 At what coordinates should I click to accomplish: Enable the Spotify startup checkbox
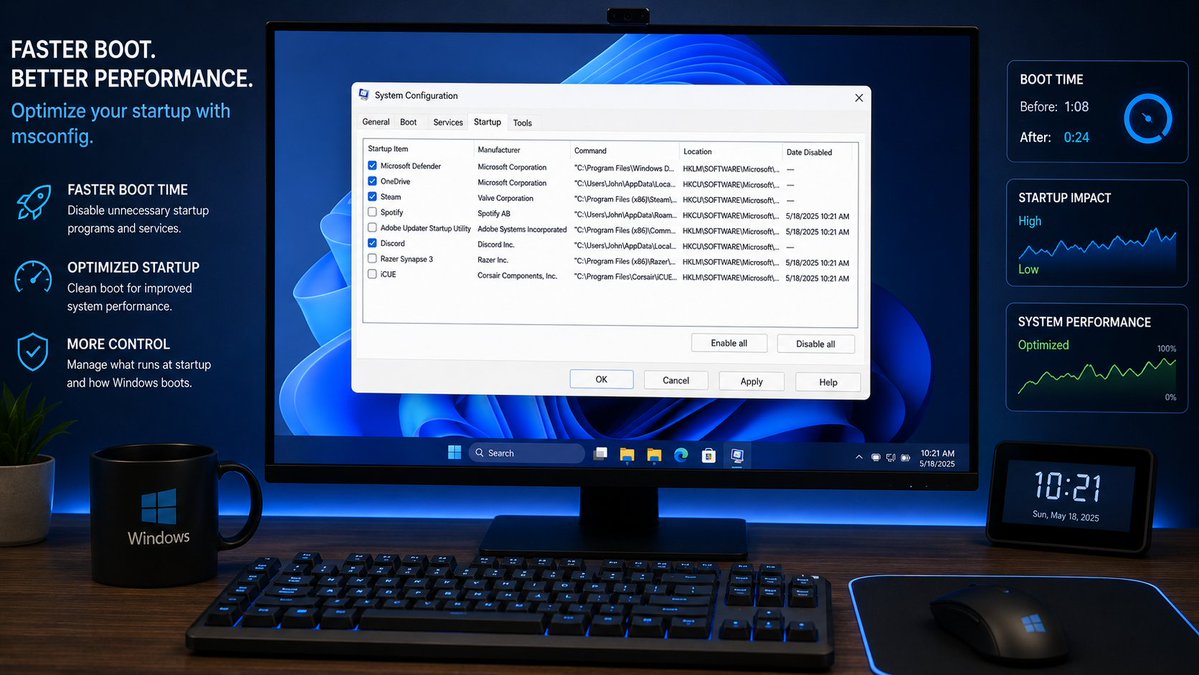[x=372, y=212]
